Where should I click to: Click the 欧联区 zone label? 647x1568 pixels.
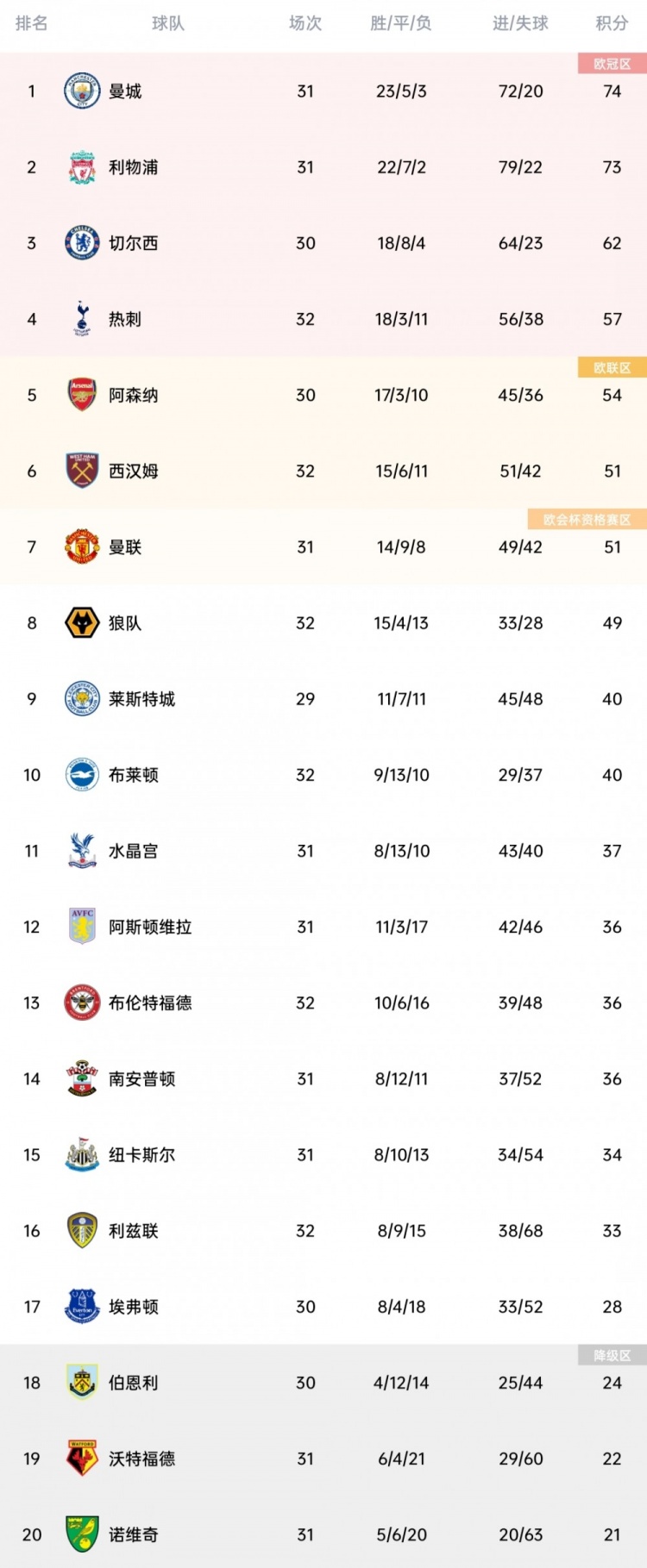point(612,368)
